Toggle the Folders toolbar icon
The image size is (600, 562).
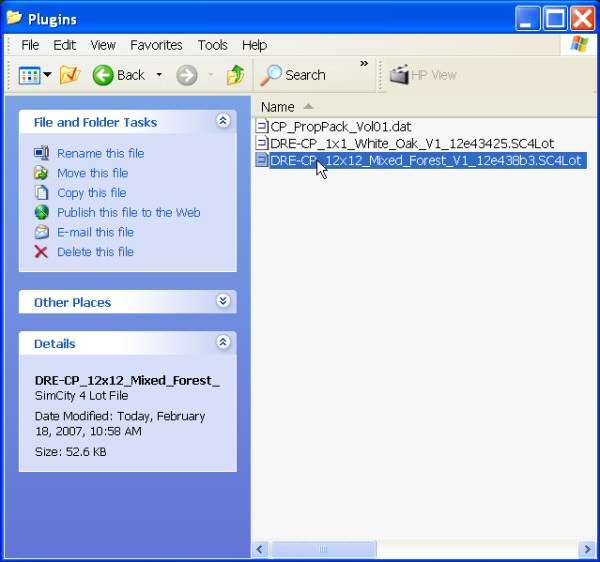tap(70, 75)
